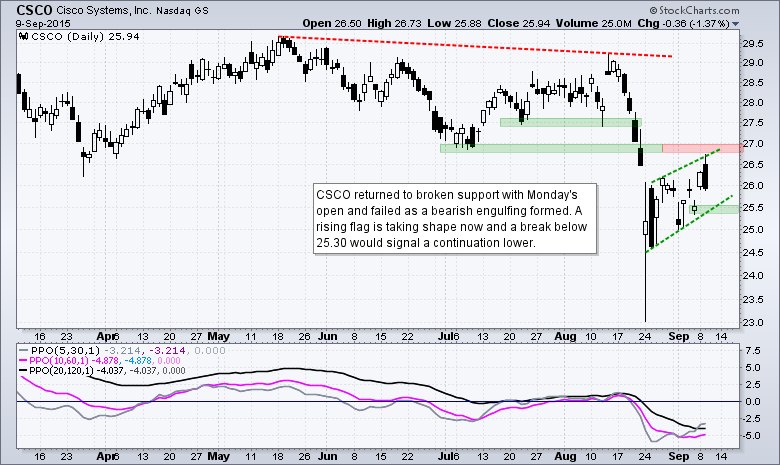780x465 pixels.
Task: Click the 7.5 label on PPO axis
Action: pos(753,351)
